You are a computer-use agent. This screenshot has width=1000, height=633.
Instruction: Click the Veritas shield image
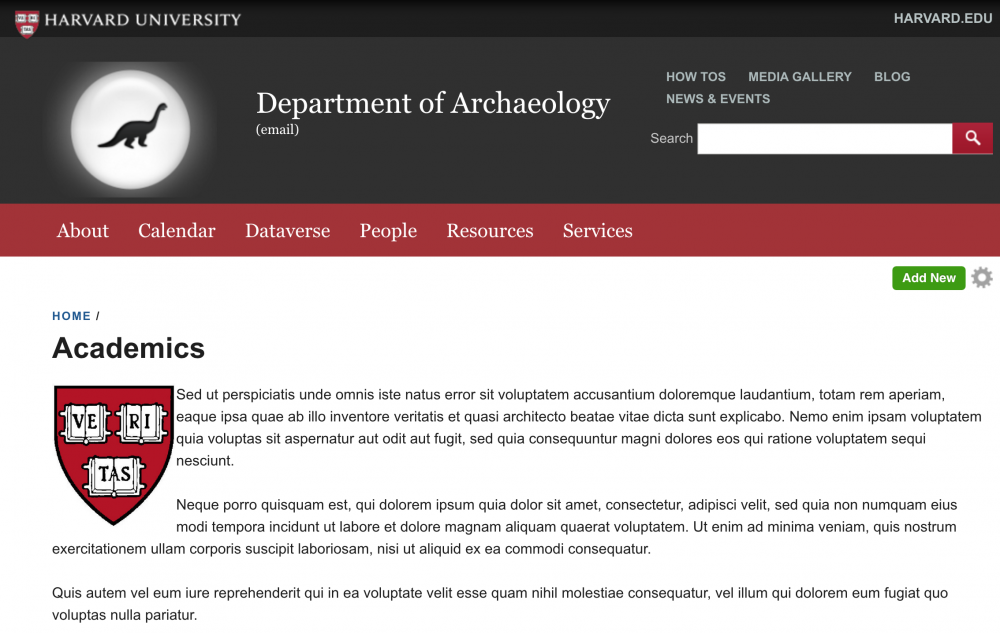coord(114,455)
